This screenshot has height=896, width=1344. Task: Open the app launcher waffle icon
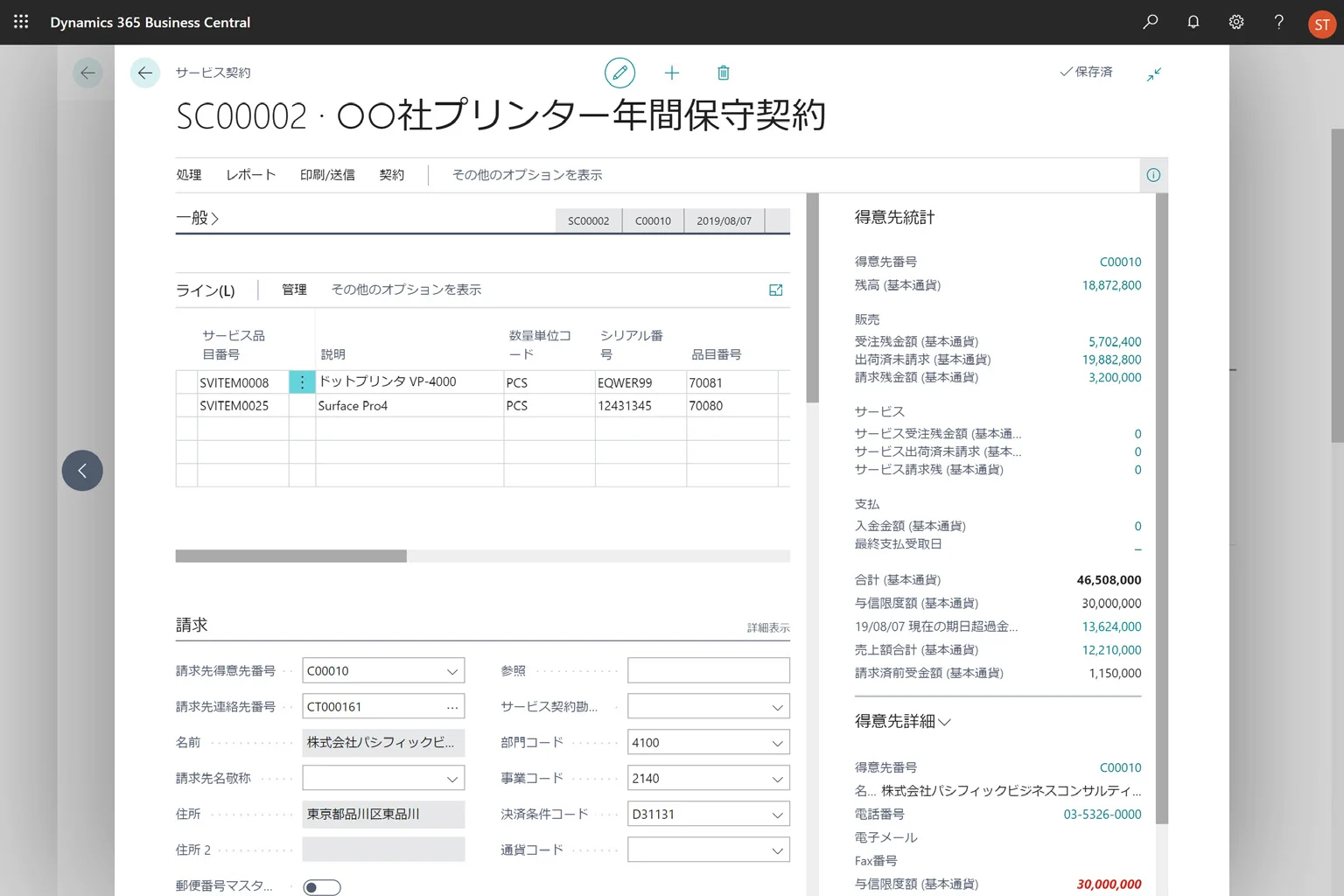(21, 22)
